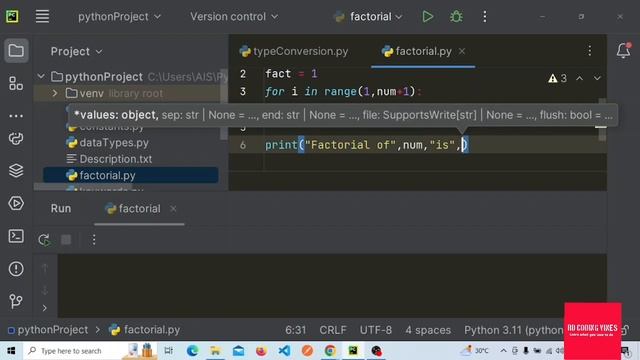This screenshot has width=640, height=360.
Task: Change UTF-8 file encoding
Action: click(376, 330)
